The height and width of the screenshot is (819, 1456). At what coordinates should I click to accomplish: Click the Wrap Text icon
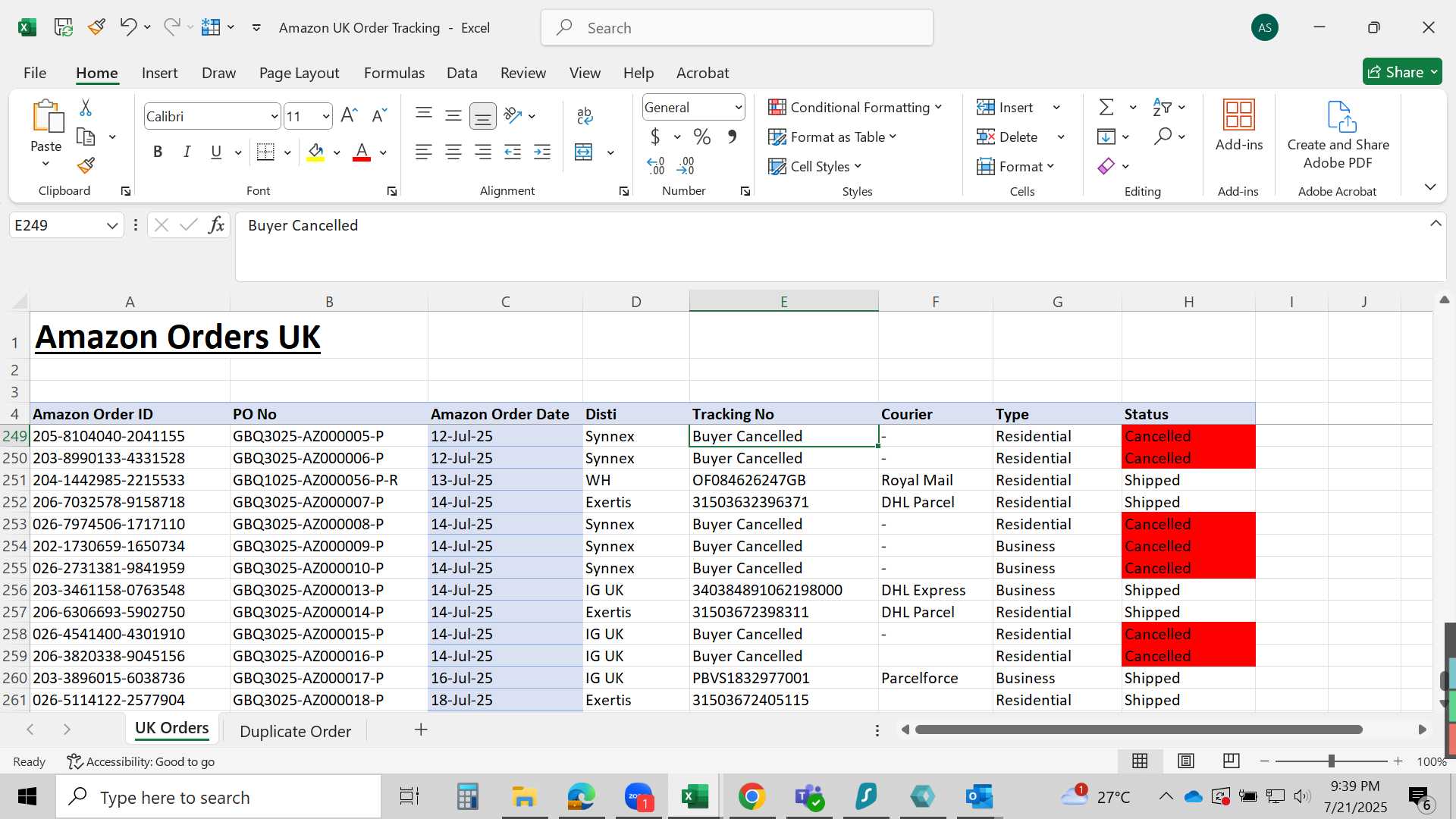(584, 116)
